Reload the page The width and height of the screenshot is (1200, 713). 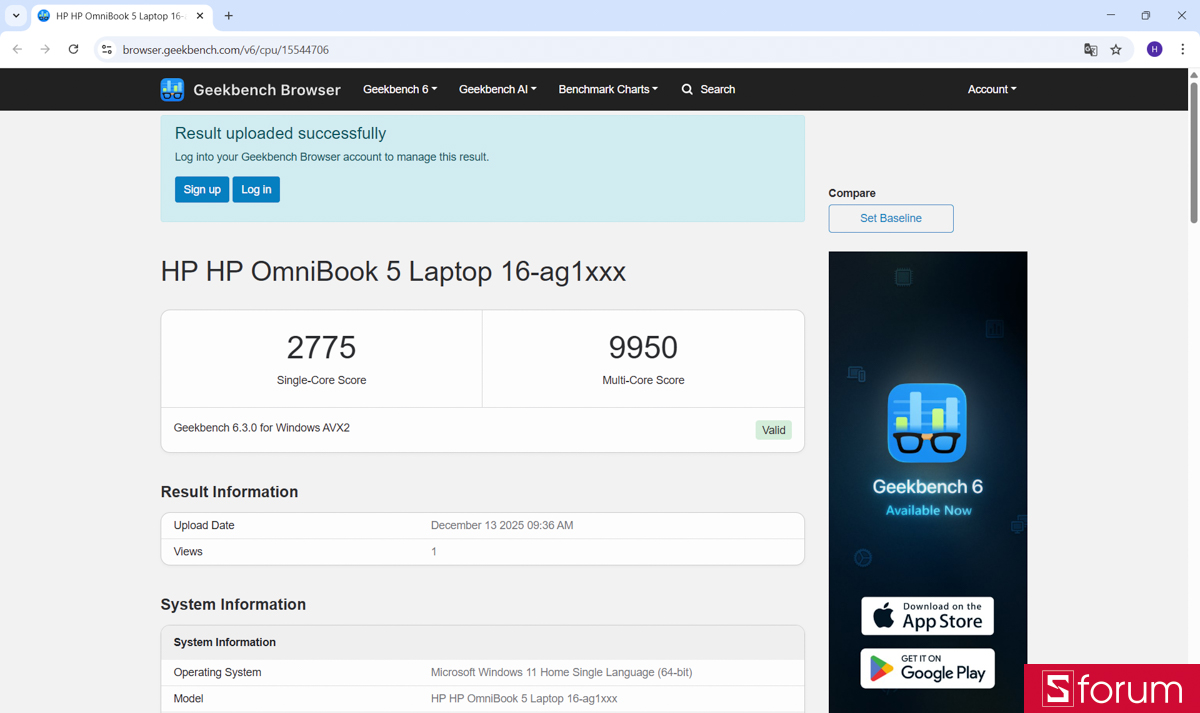tap(72, 49)
